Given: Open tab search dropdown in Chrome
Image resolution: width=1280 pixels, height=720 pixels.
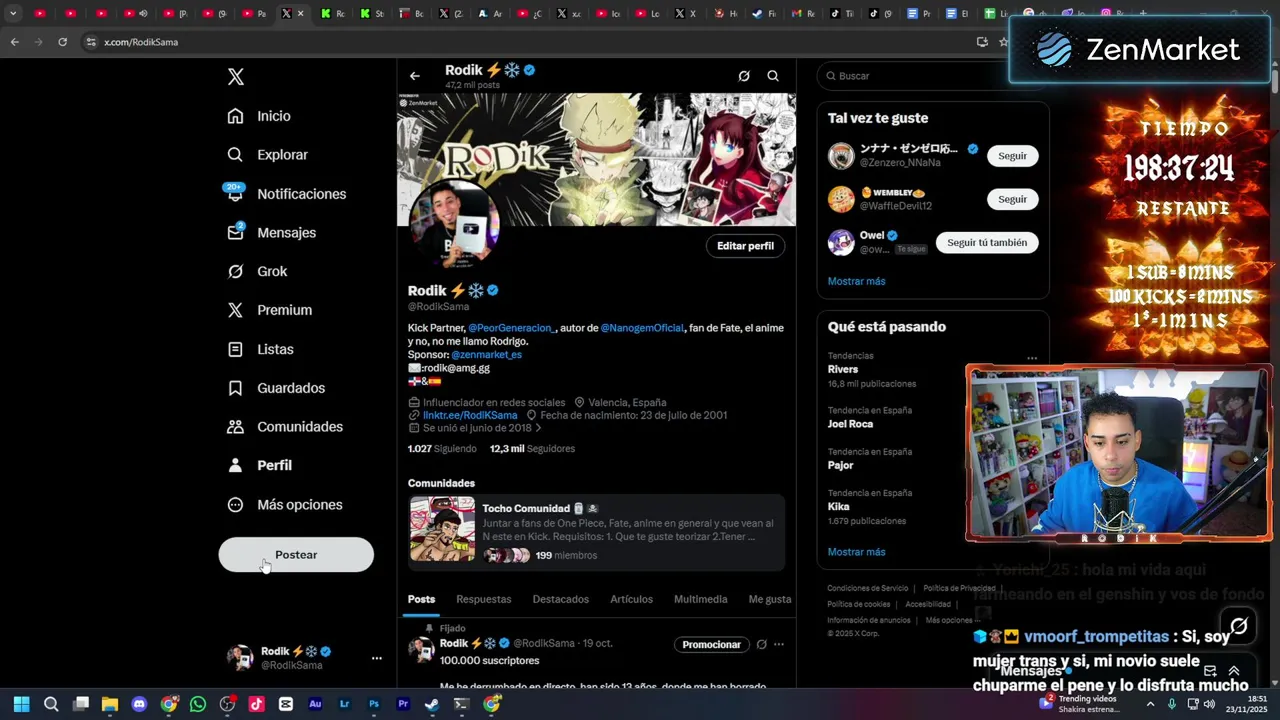Looking at the screenshot, I should tap(13, 14).
